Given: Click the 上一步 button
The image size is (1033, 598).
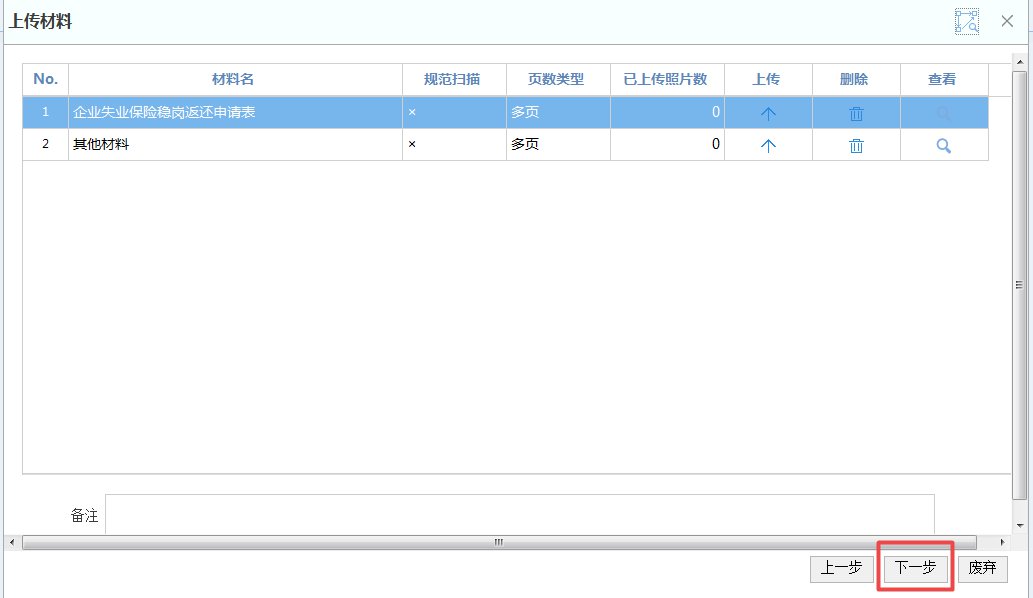Looking at the screenshot, I should tap(840, 568).
